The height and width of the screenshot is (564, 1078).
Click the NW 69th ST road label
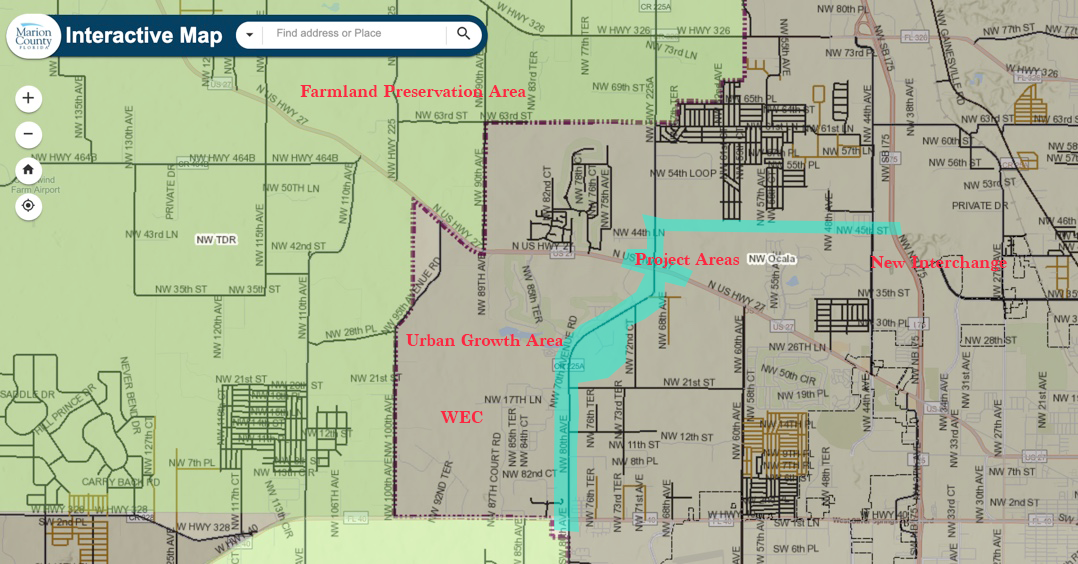[619, 87]
